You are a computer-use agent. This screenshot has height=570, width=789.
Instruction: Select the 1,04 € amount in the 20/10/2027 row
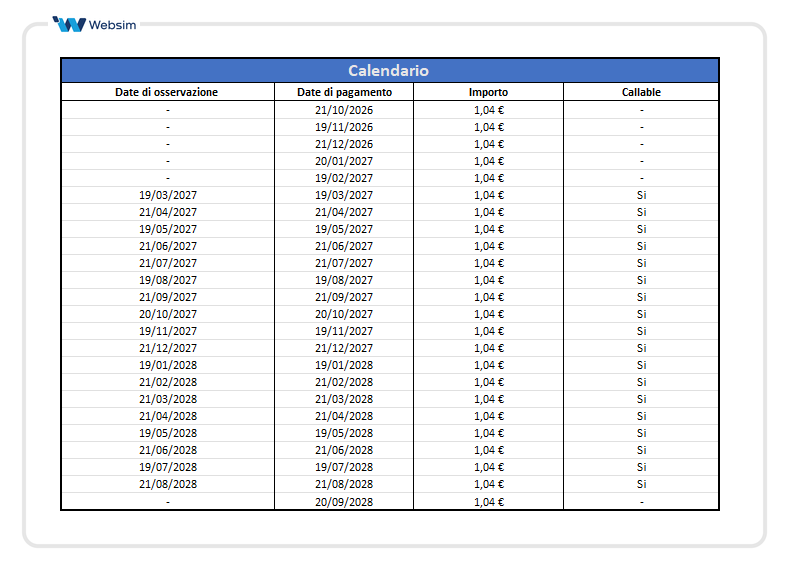click(x=489, y=314)
